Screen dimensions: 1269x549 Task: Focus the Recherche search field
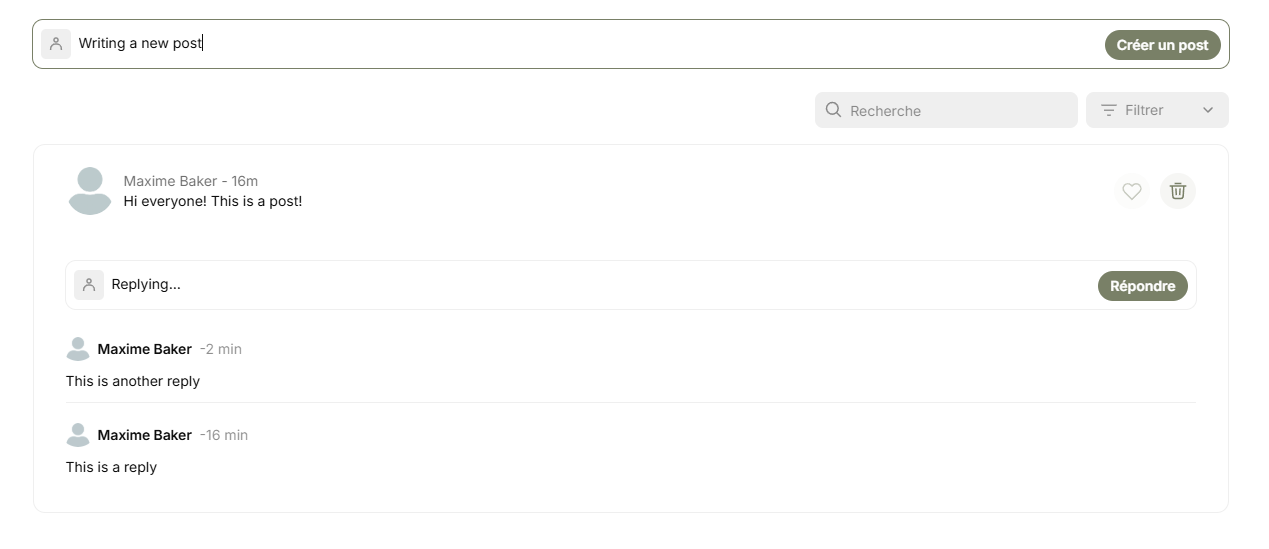[x=946, y=110]
